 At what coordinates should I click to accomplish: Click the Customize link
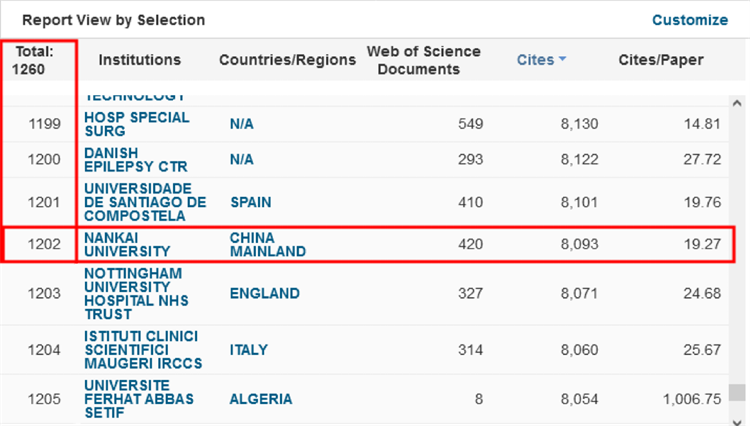[690, 20]
